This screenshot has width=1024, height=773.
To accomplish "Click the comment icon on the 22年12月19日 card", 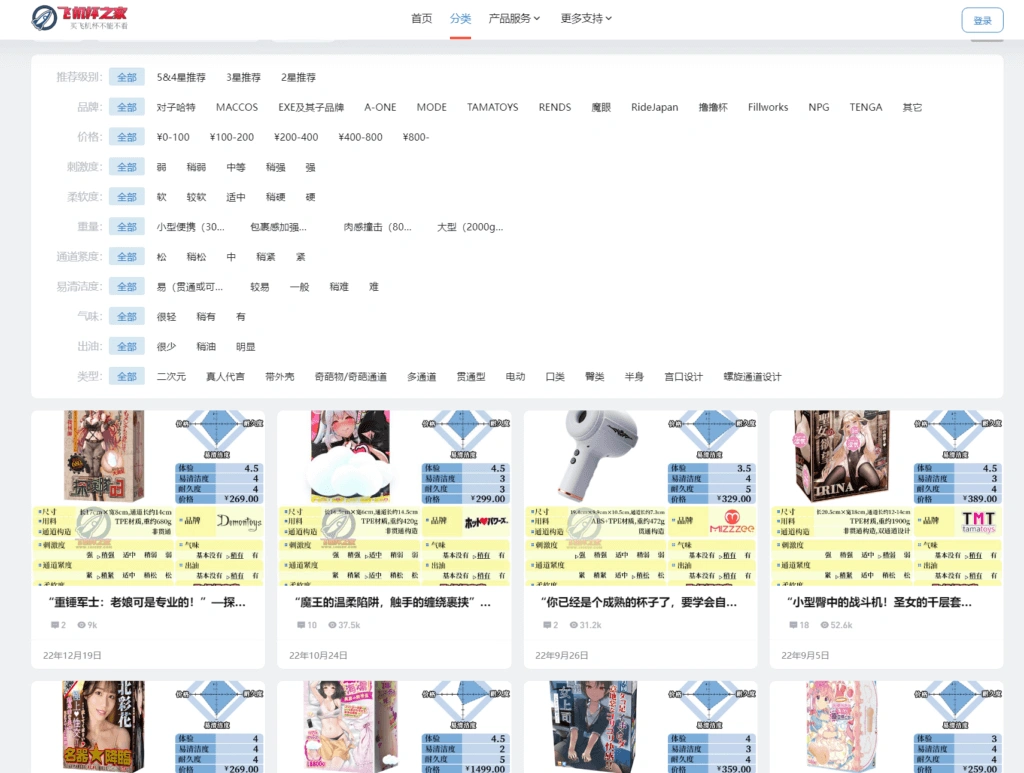I will 55,625.
